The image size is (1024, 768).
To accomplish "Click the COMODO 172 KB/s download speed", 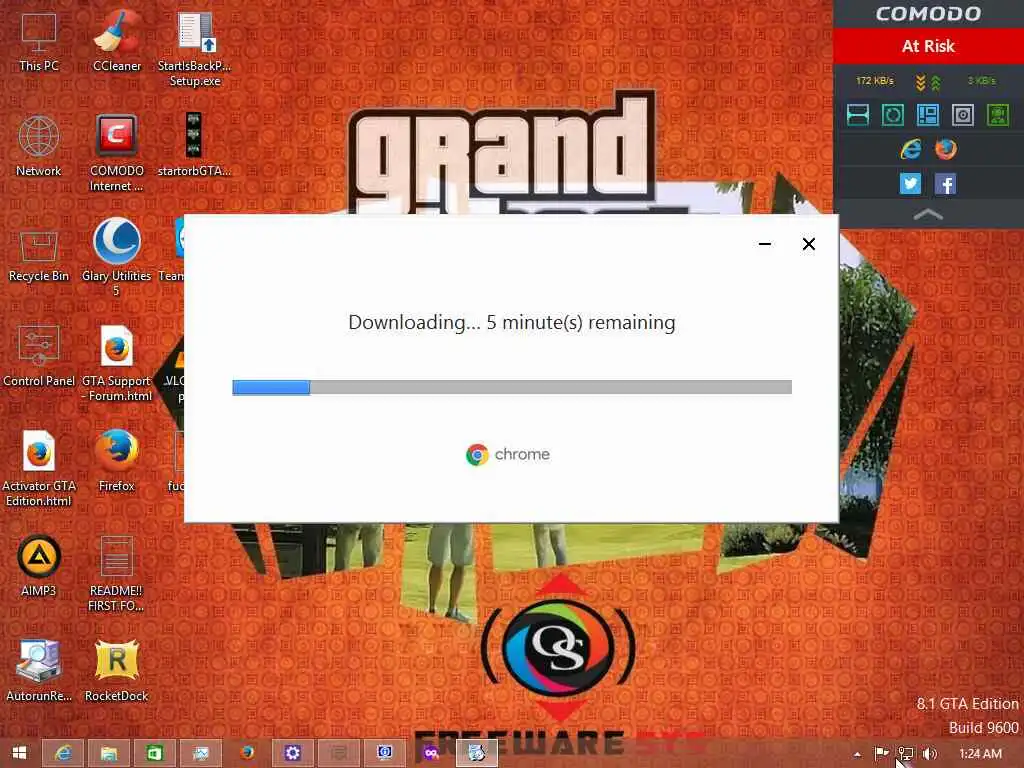I will [x=874, y=80].
